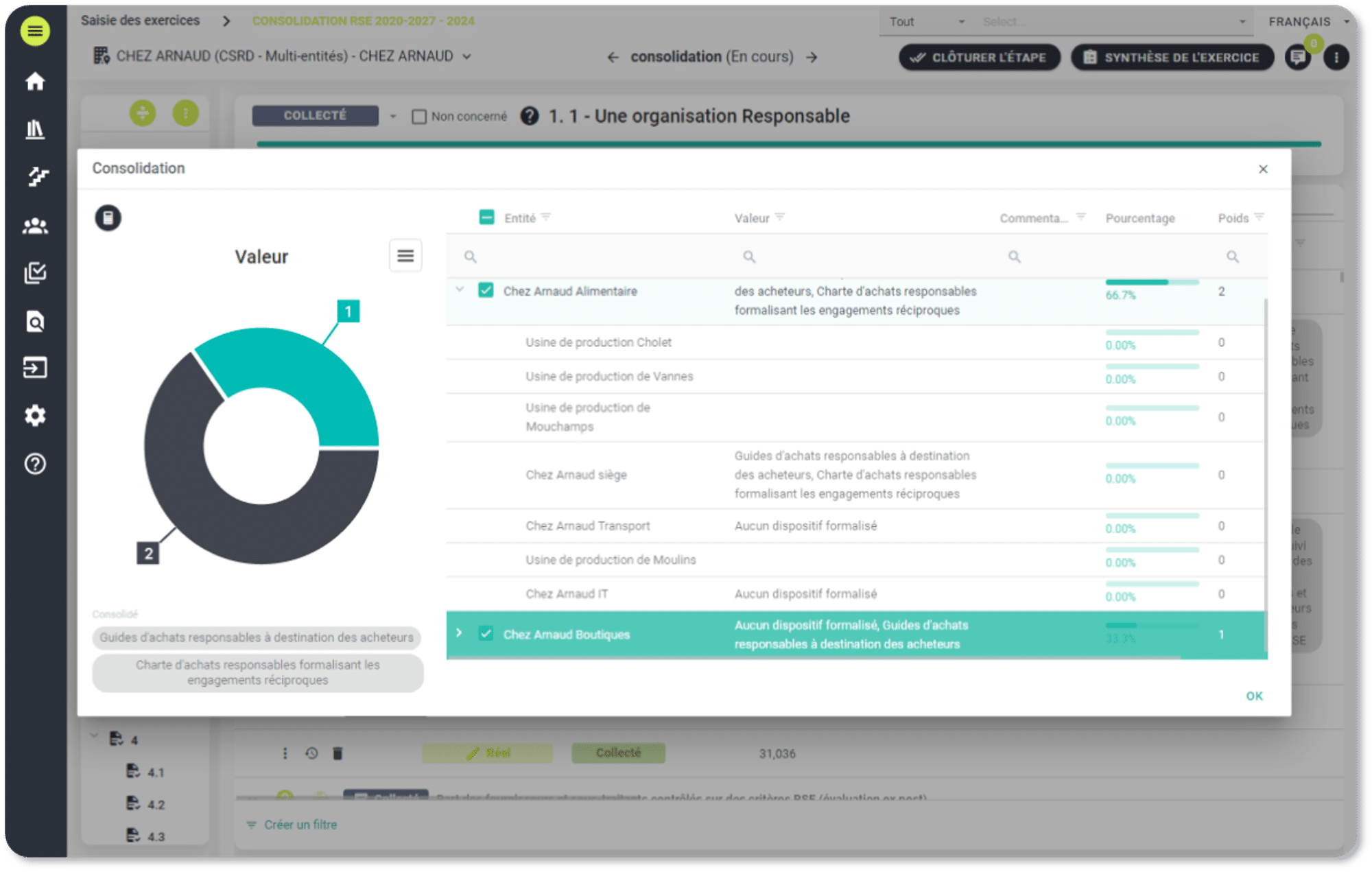1372x872 pixels.
Task: Open the yellow hamburger main menu
Action: click(x=35, y=31)
